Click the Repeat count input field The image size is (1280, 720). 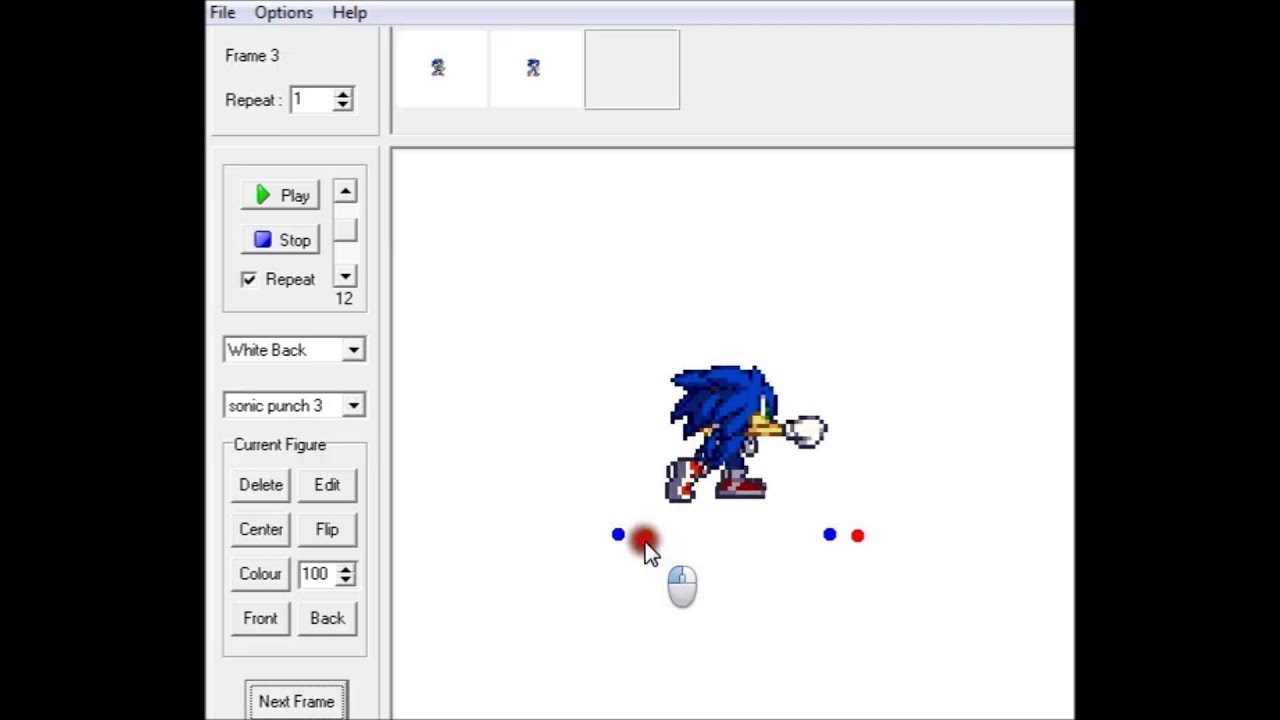click(x=311, y=99)
